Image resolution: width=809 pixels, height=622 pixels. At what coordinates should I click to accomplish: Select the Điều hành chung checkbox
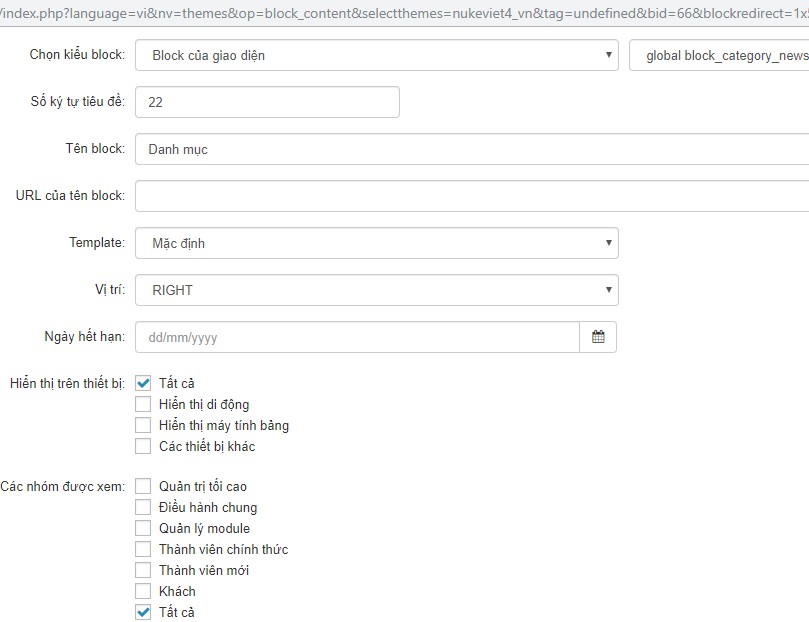(x=143, y=507)
